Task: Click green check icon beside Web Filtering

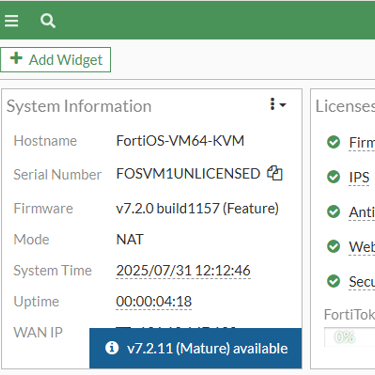Action: 333,247
